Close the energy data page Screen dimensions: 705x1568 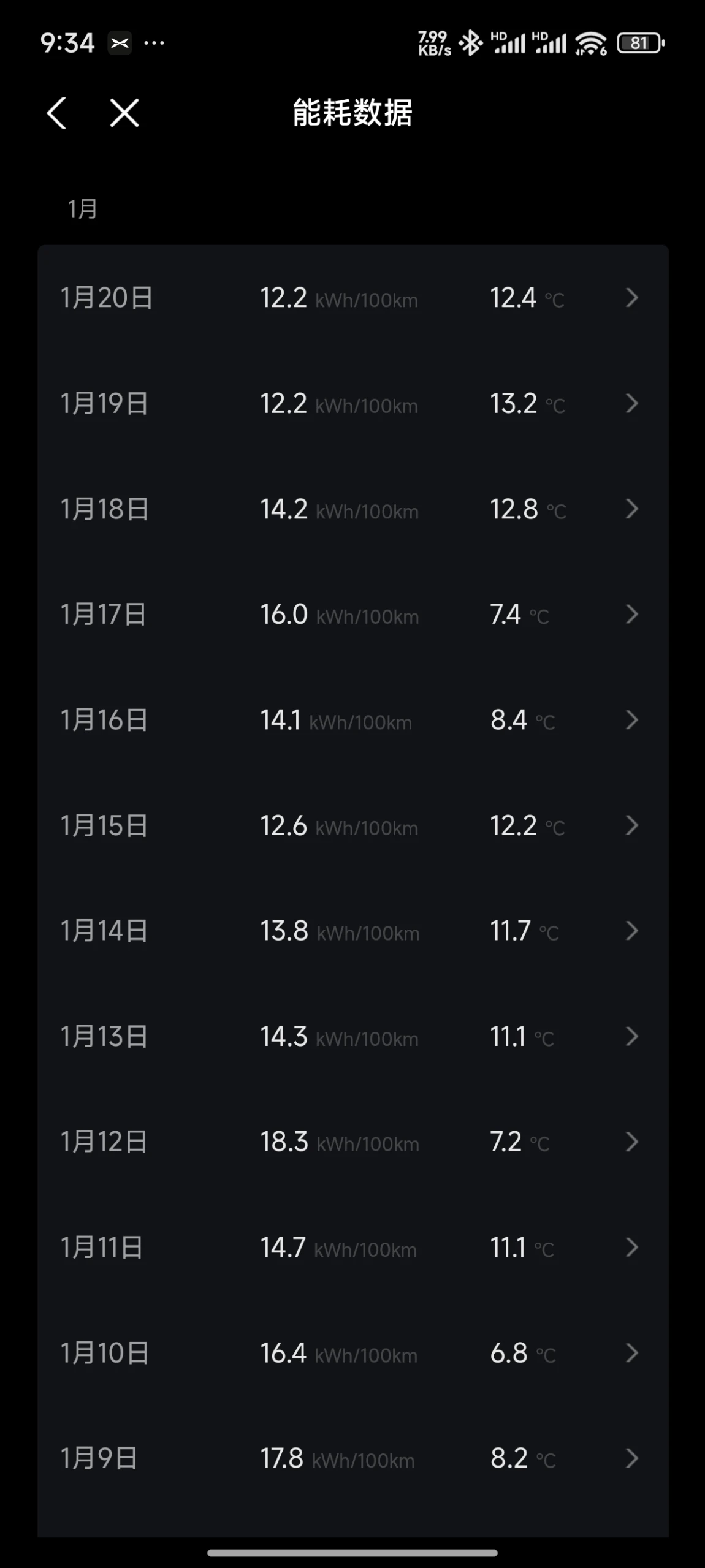click(x=124, y=113)
